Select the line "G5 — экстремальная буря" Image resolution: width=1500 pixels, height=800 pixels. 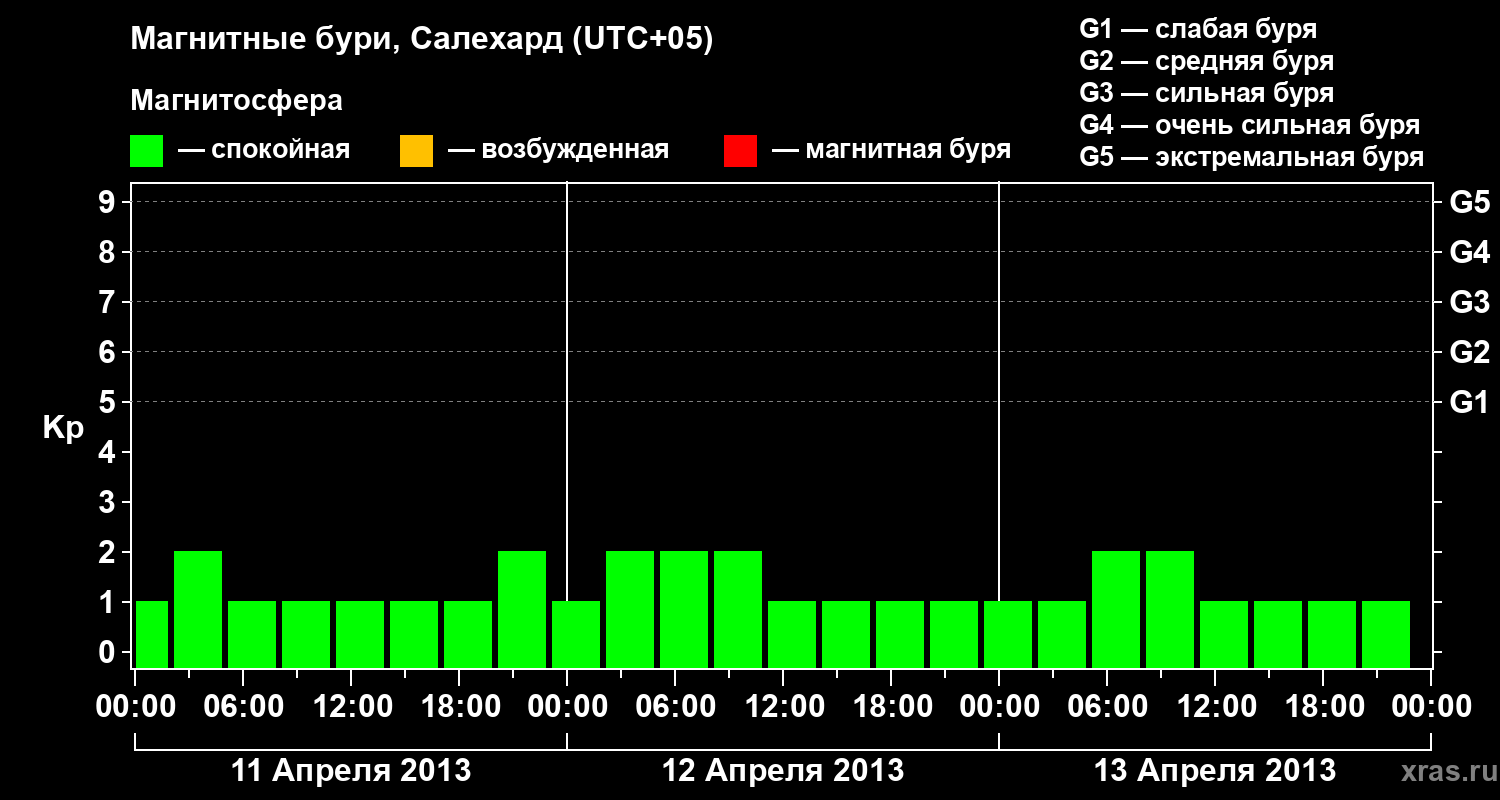pos(1252,157)
